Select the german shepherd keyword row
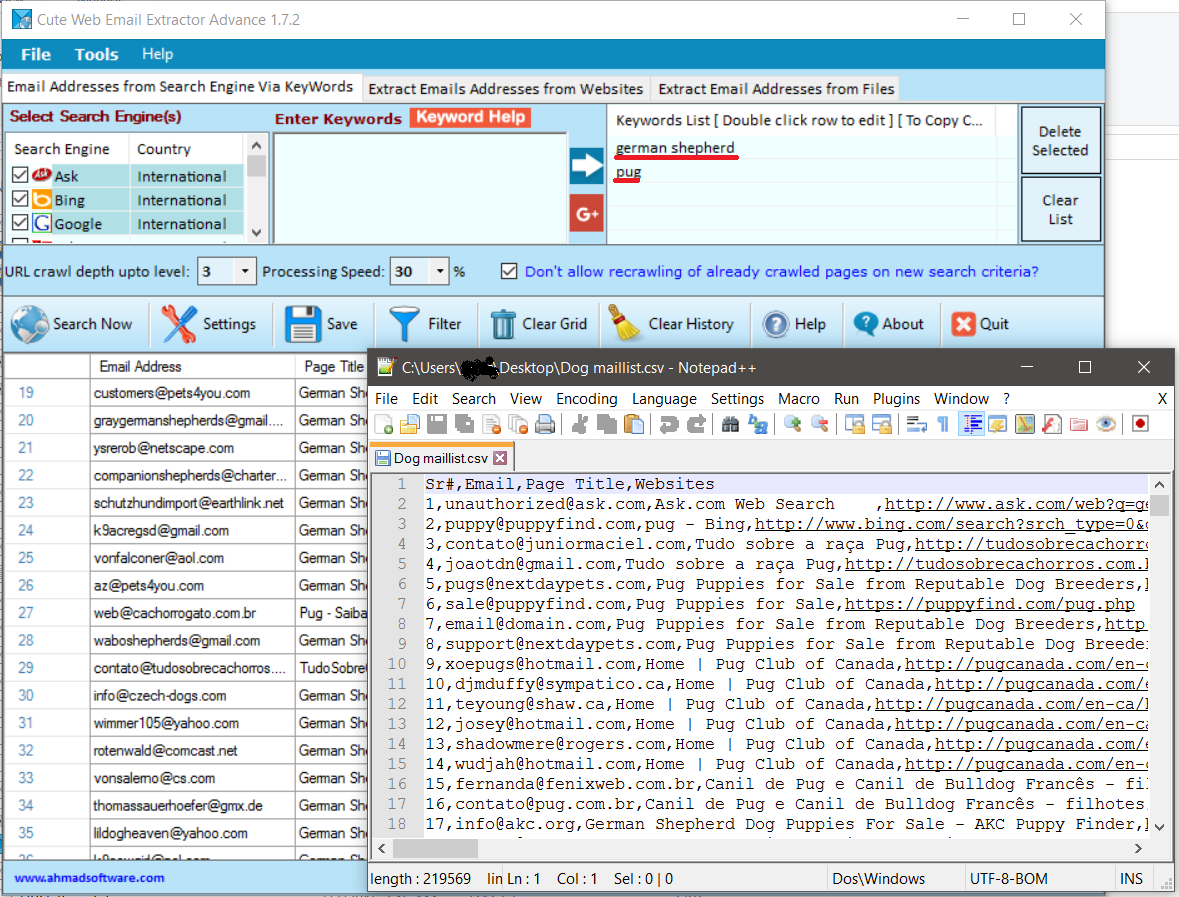 pyautogui.click(x=802, y=147)
